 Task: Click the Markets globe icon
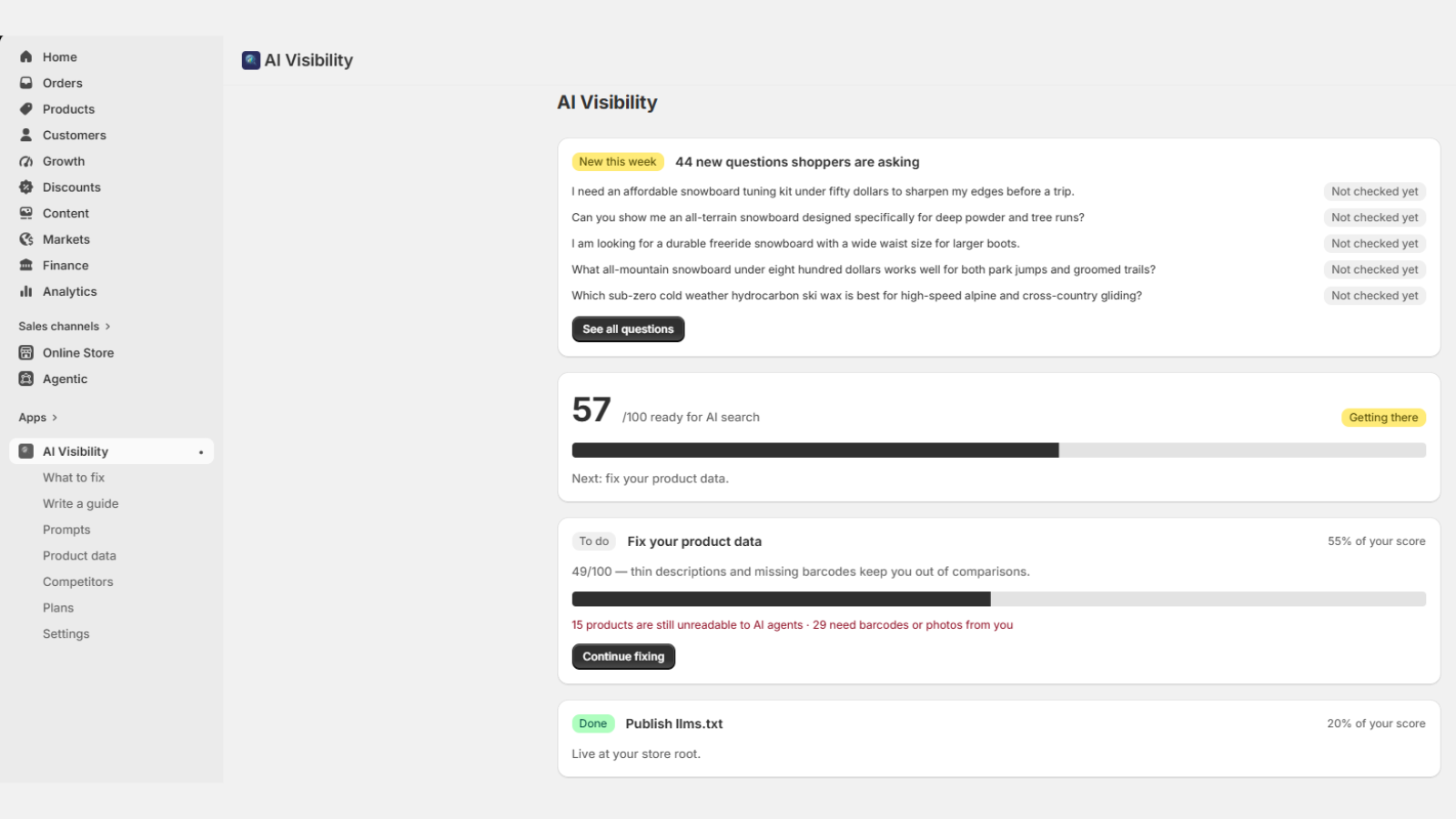[x=26, y=239]
